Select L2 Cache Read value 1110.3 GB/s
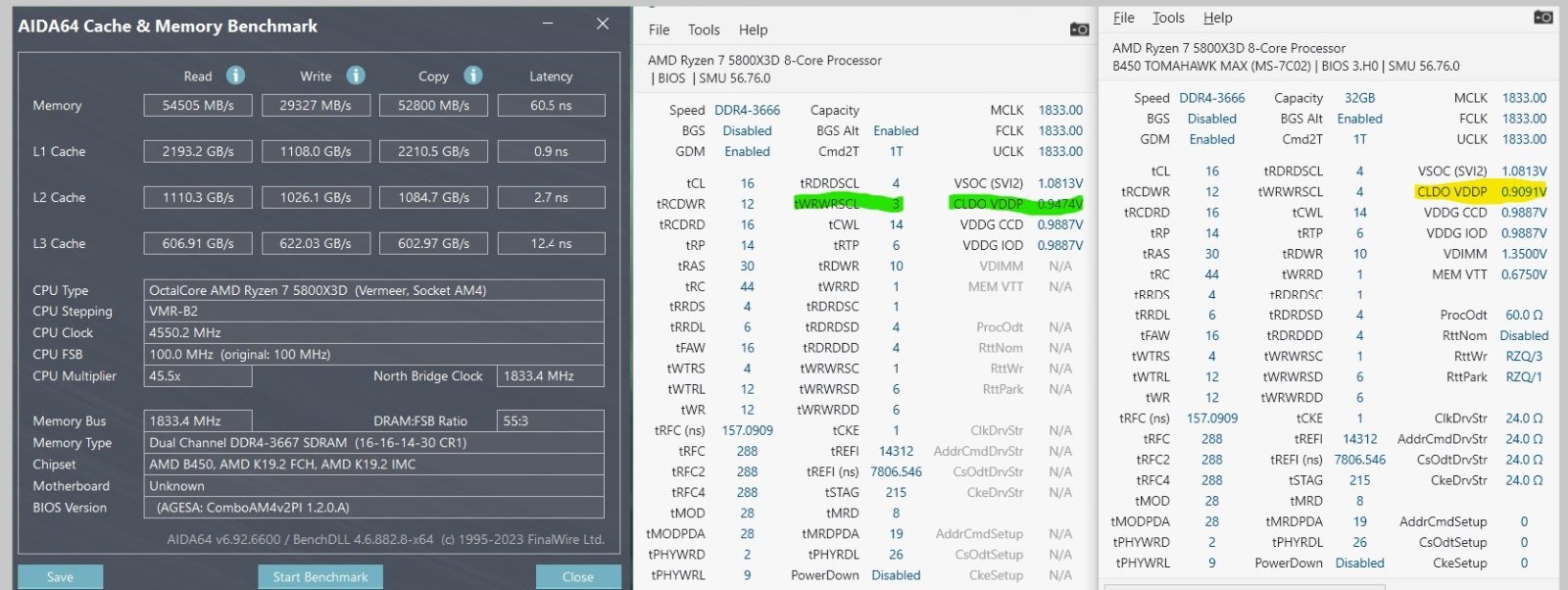This screenshot has width=1568, height=590. [198, 197]
